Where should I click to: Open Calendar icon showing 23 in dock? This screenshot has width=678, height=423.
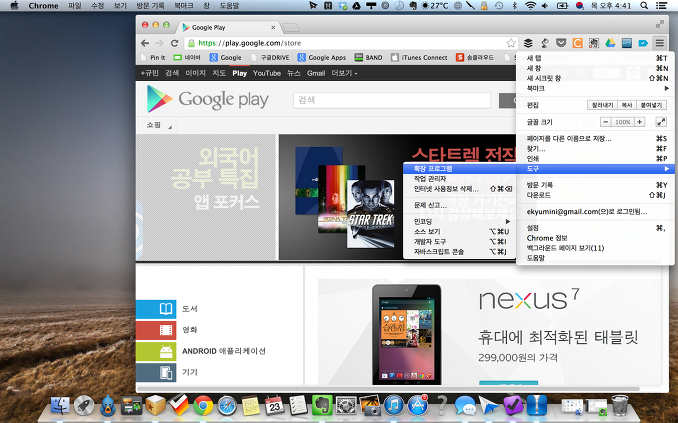(275, 406)
